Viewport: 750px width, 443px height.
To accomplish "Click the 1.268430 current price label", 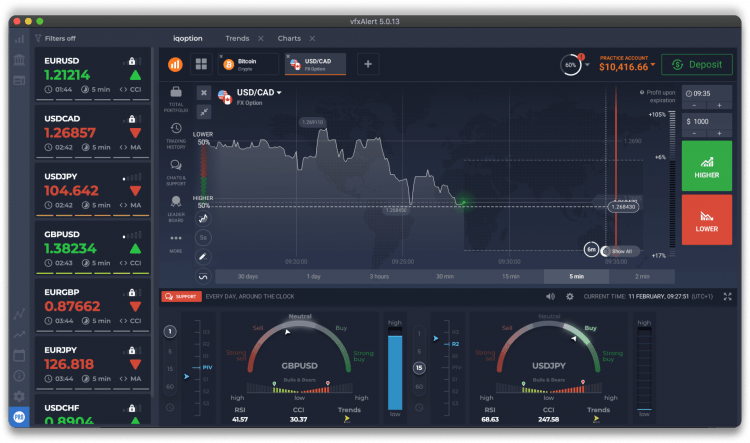I will click(623, 207).
